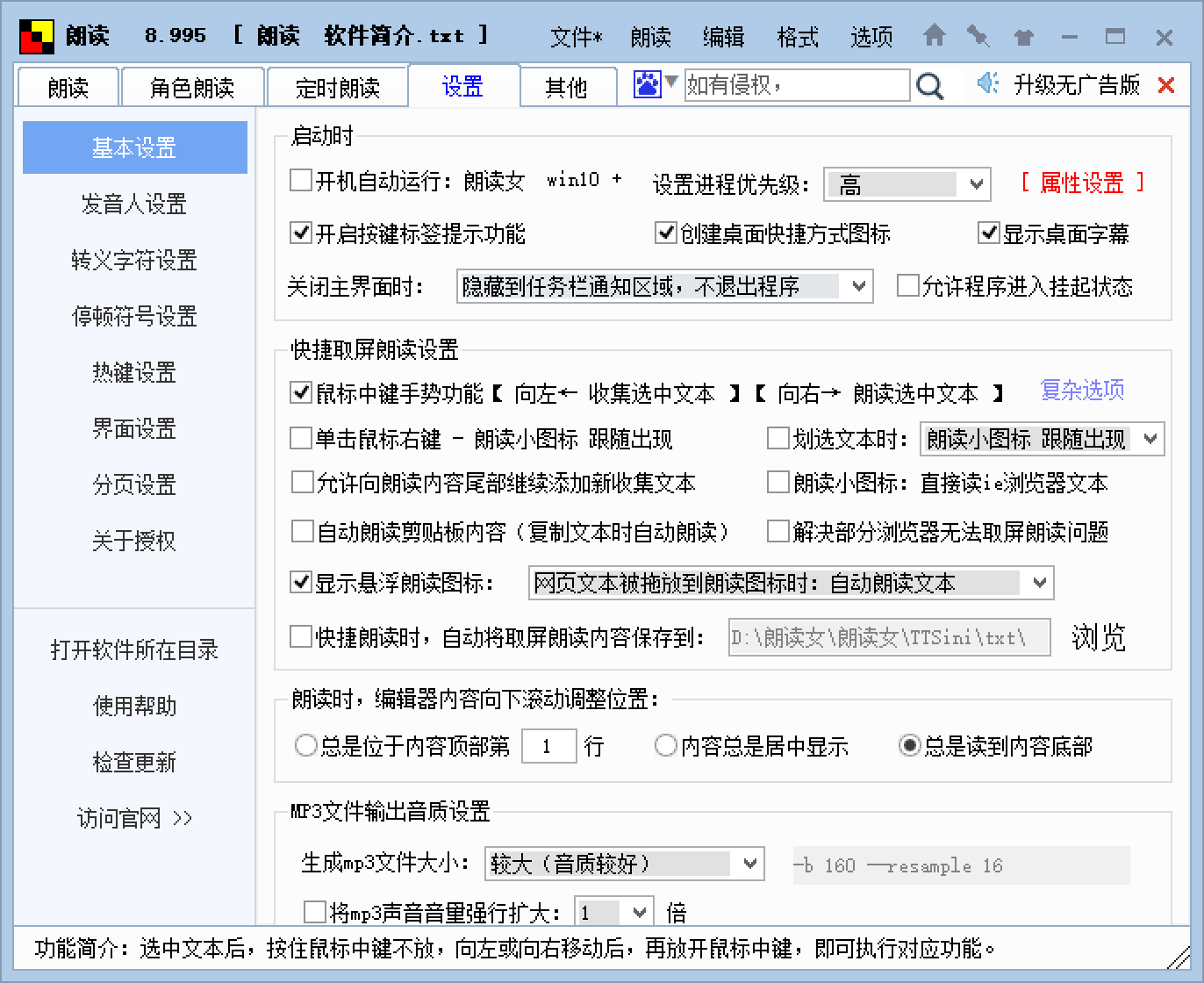Open the 编辑 menu
The height and width of the screenshot is (983, 1204).
[723, 37]
